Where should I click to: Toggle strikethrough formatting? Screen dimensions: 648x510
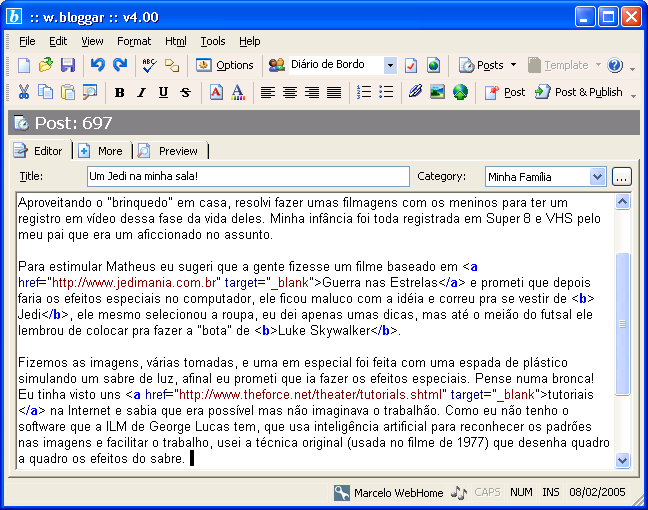coord(185,92)
